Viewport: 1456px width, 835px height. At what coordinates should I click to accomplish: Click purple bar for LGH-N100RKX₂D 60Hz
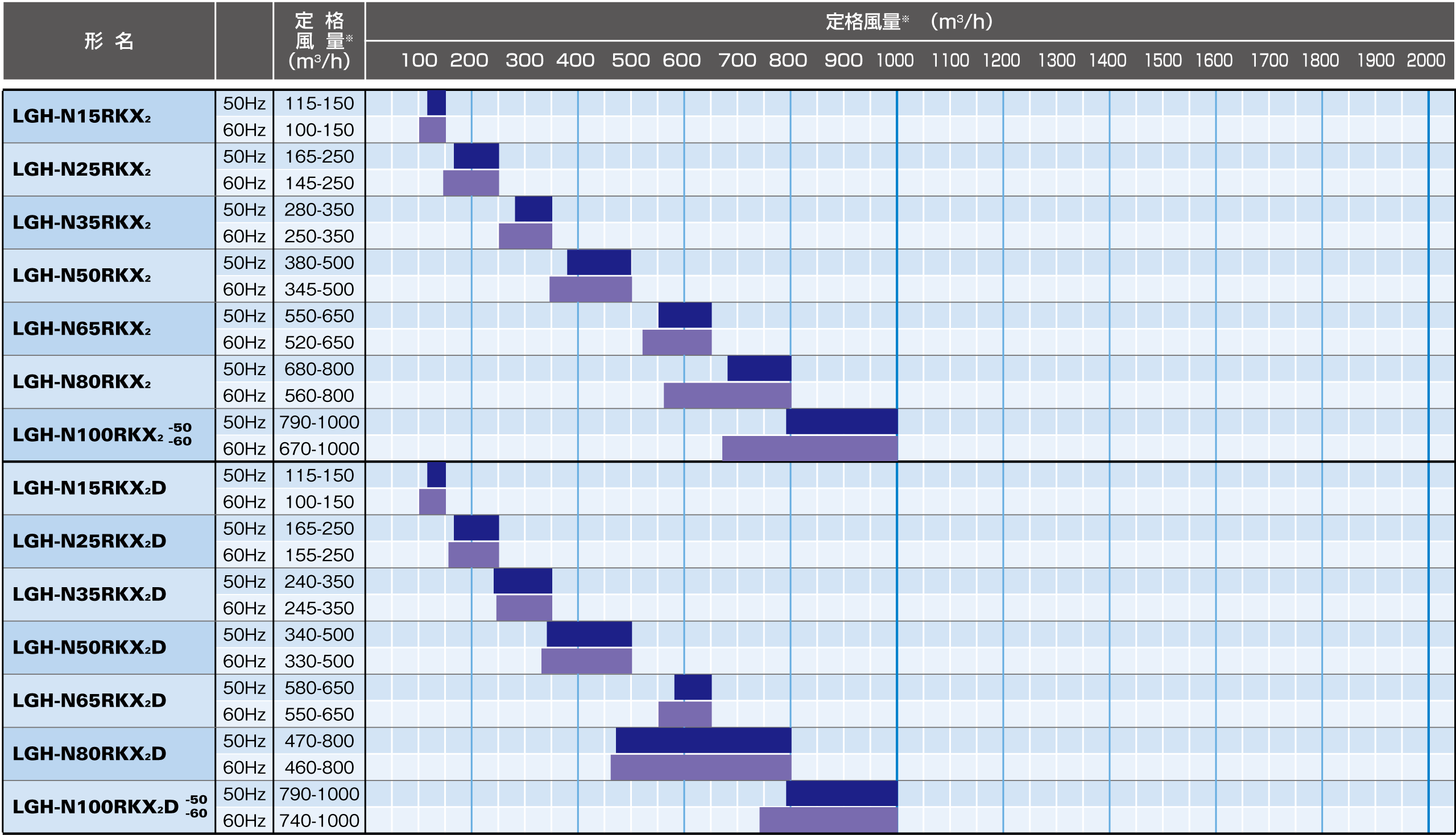click(x=828, y=820)
